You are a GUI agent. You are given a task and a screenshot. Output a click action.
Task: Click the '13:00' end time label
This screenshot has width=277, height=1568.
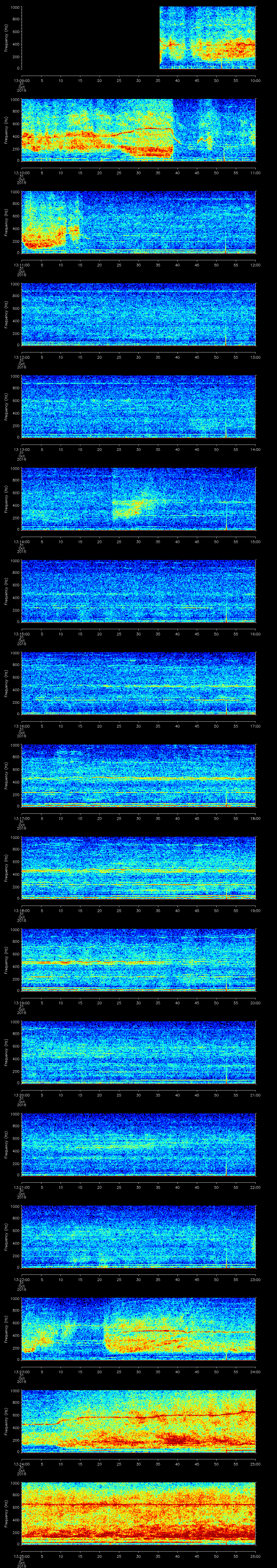coord(255,357)
